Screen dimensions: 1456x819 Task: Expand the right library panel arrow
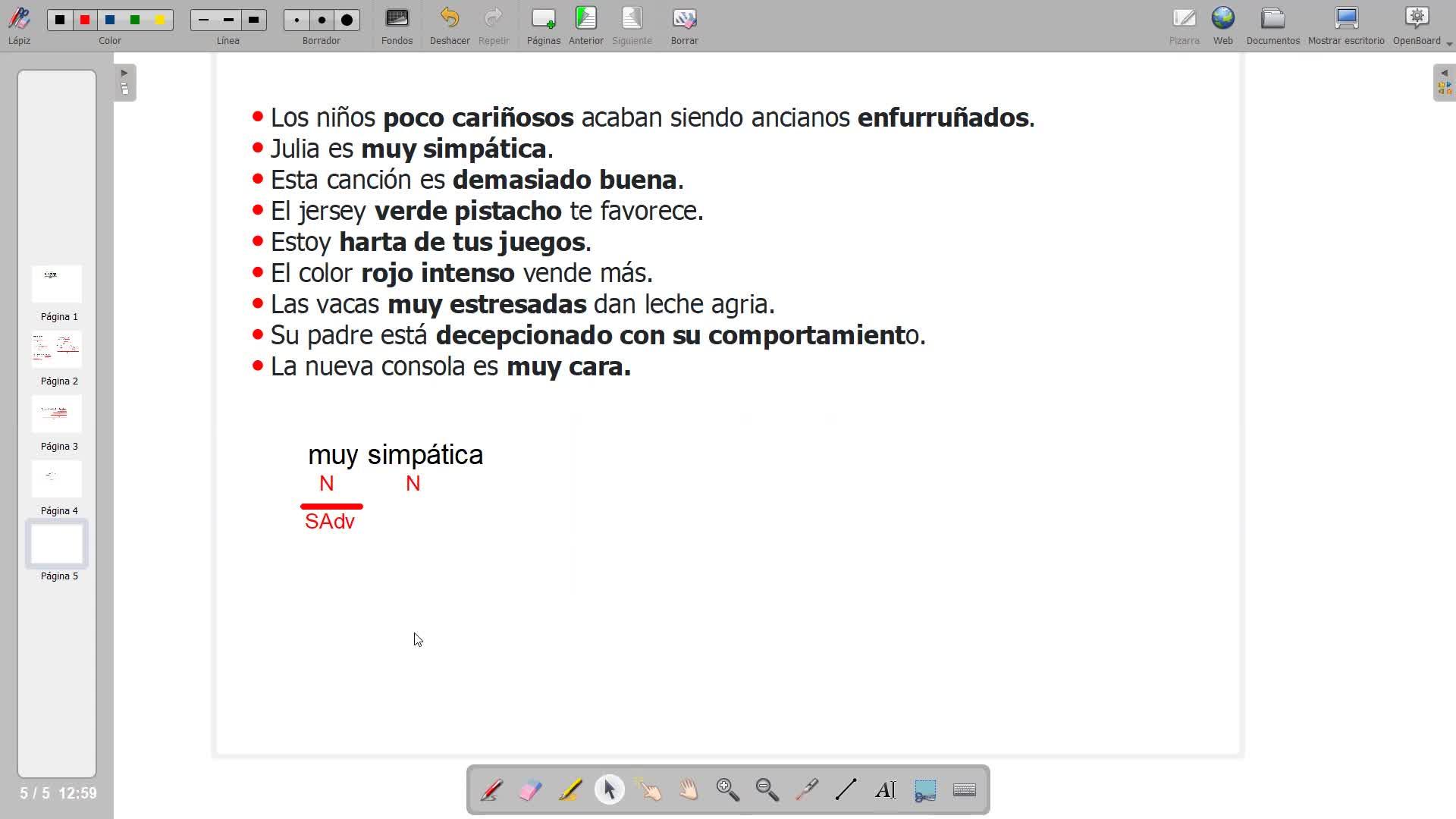pos(1444,74)
